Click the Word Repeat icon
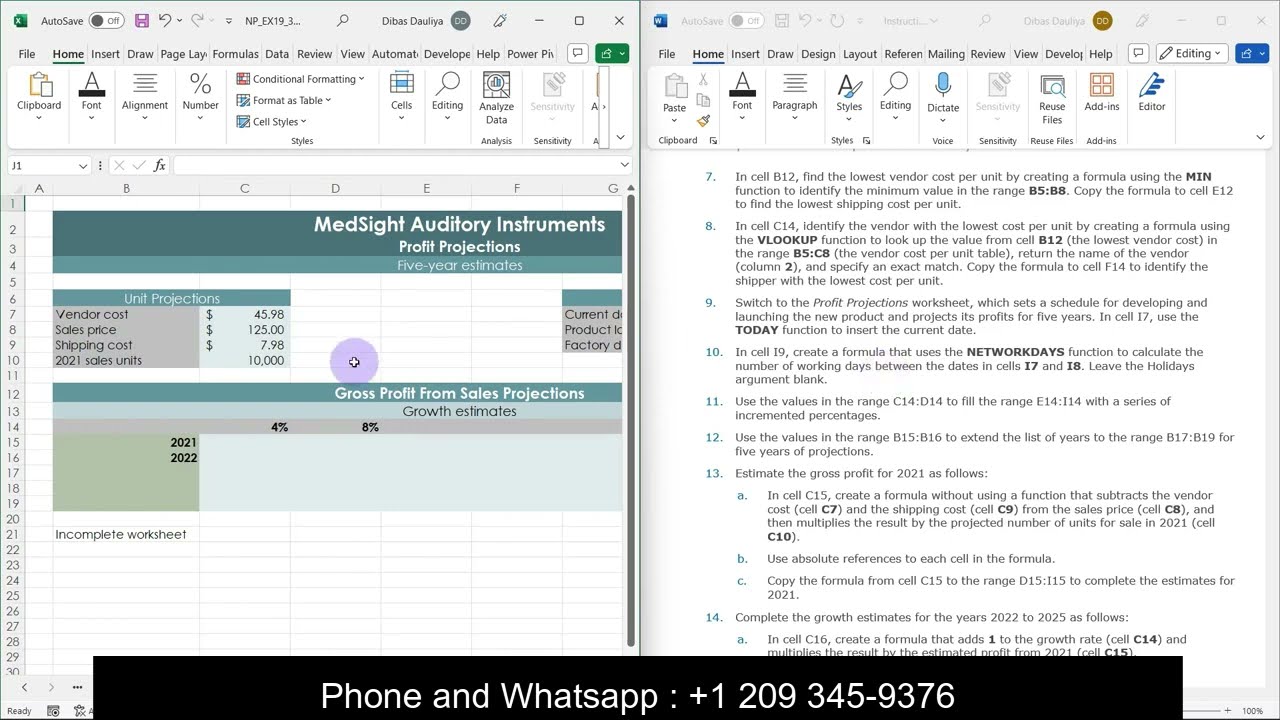 (x=836, y=21)
